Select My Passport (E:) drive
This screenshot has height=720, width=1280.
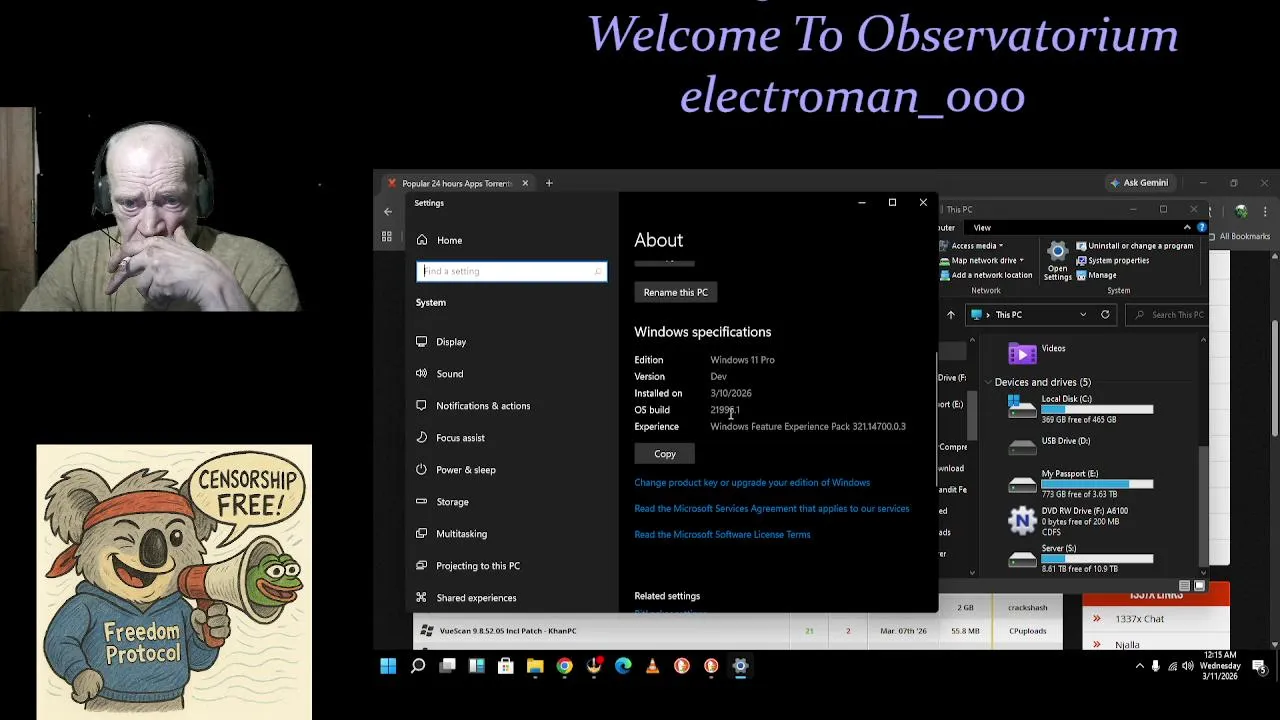click(x=1080, y=483)
